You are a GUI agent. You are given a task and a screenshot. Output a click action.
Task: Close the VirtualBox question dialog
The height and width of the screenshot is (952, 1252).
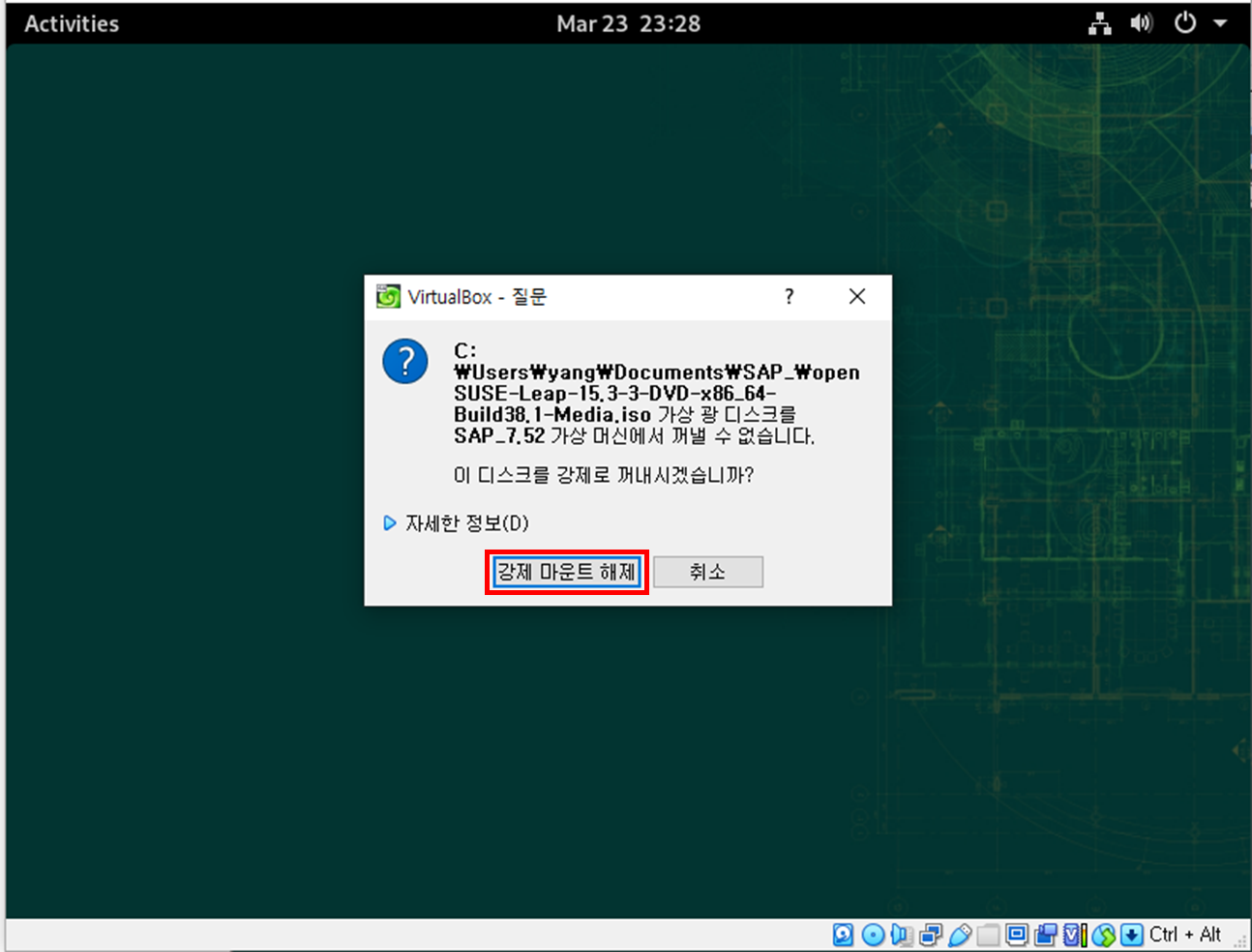[x=857, y=296]
